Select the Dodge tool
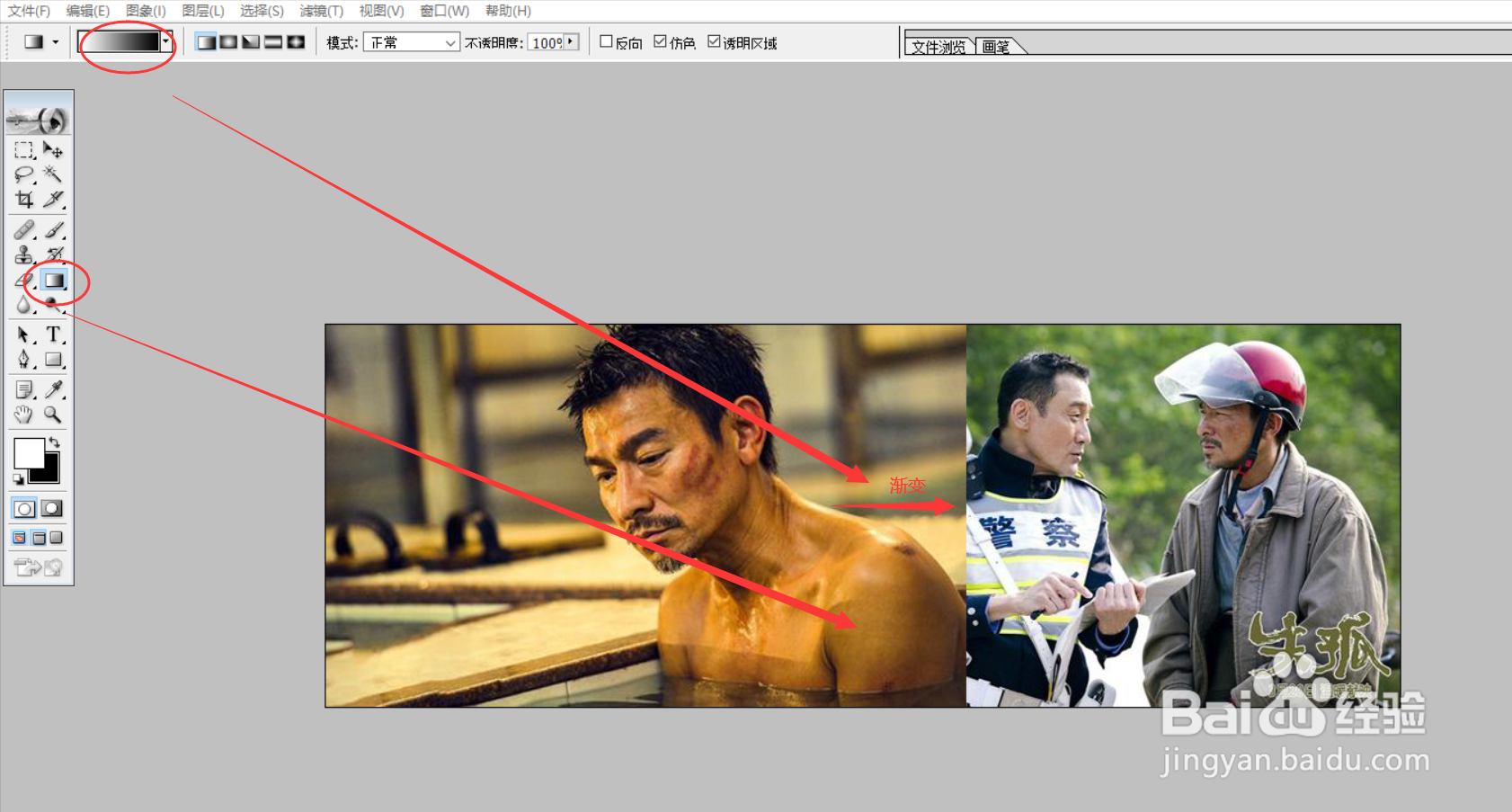The width and height of the screenshot is (1512, 812). click(x=53, y=306)
